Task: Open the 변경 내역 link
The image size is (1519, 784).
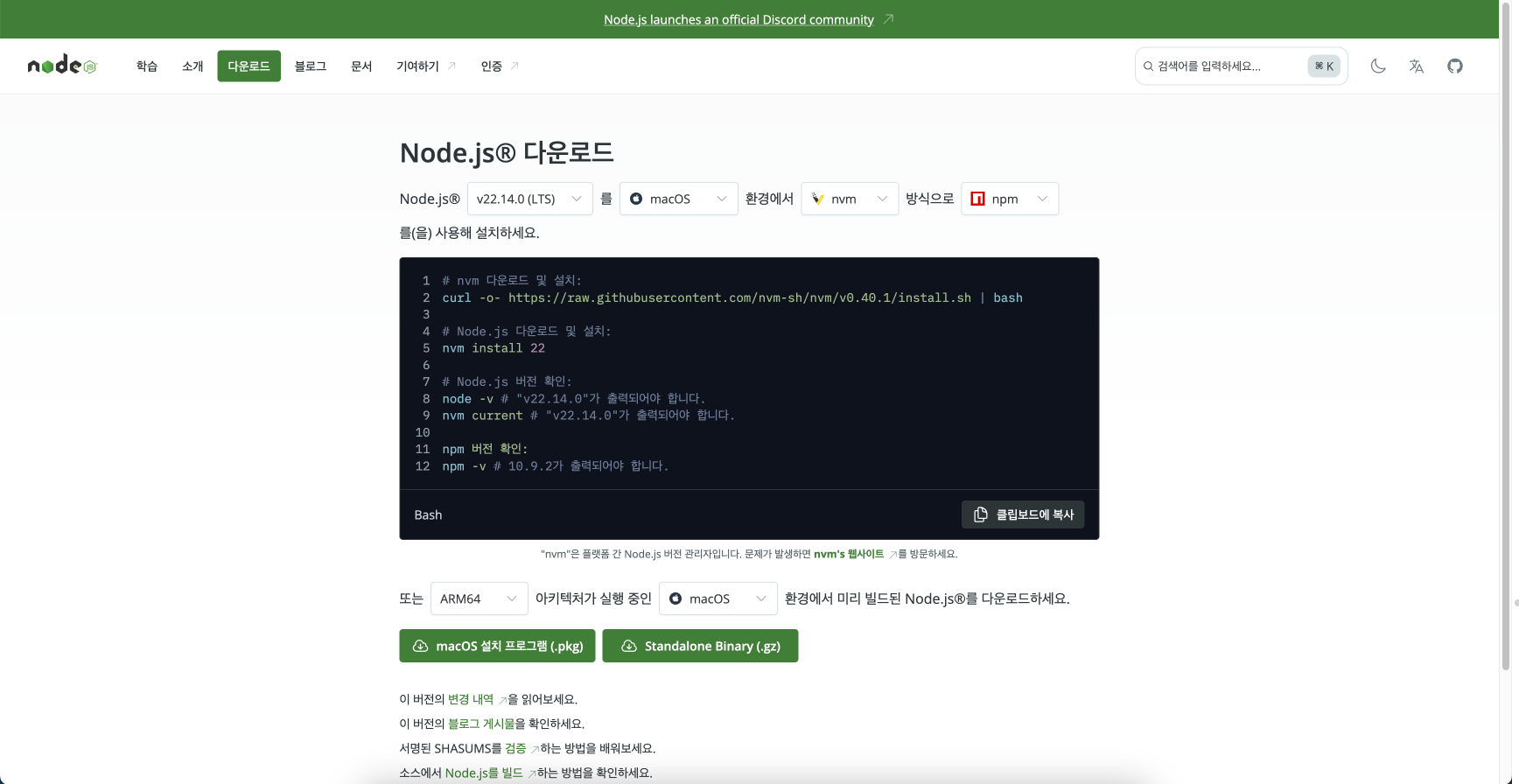Action: click(471, 699)
